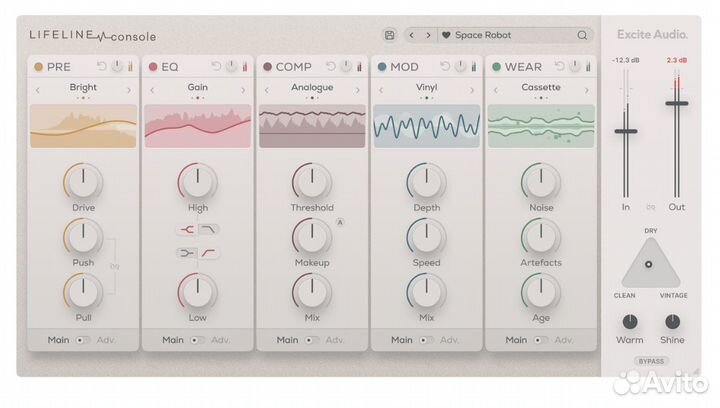Toggle the WEAR module power dot
The image size is (720, 408).
[x=496, y=67]
